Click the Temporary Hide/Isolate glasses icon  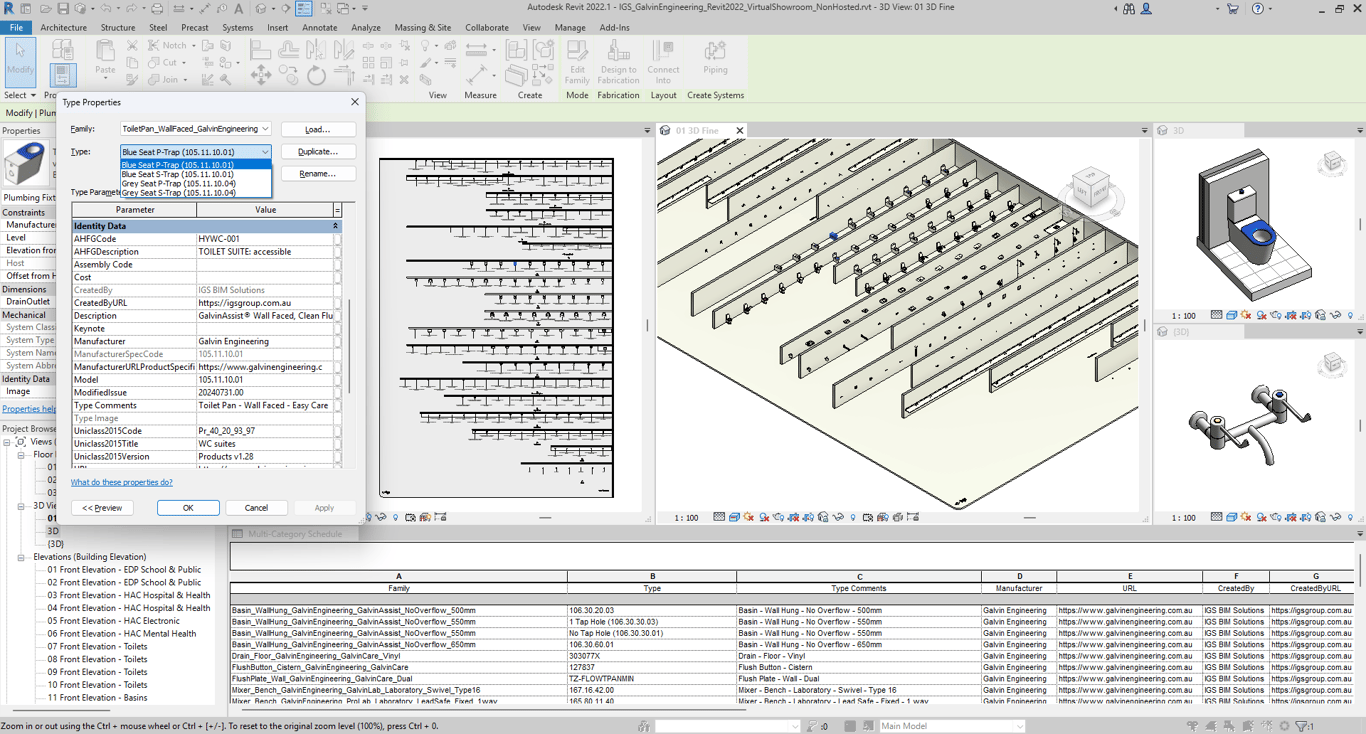pos(836,517)
